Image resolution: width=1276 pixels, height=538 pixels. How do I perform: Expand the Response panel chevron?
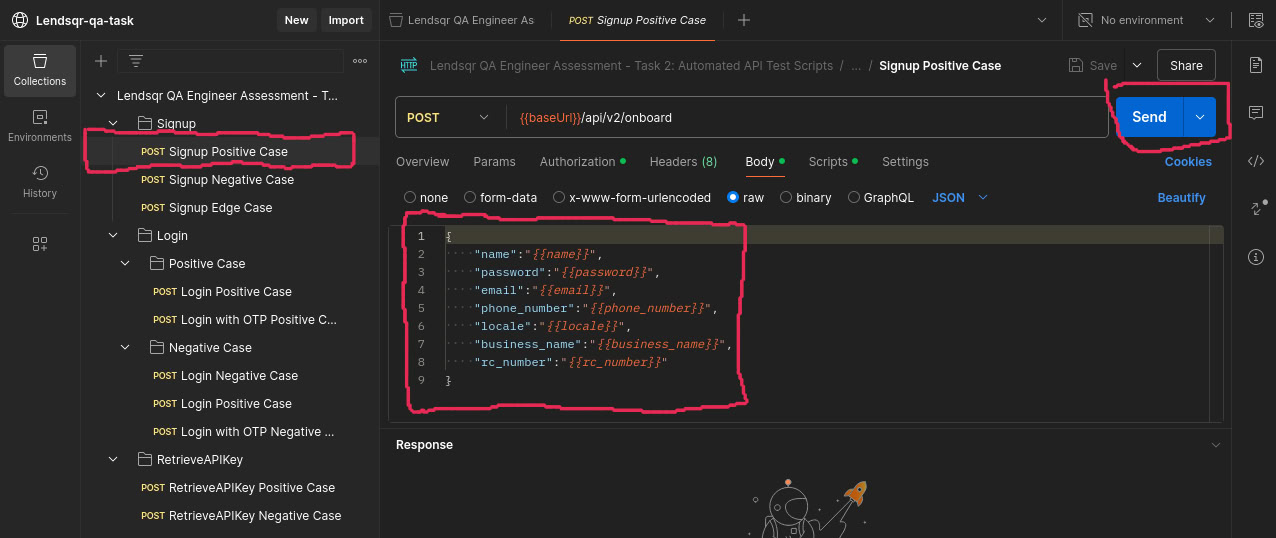(x=1216, y=445)
